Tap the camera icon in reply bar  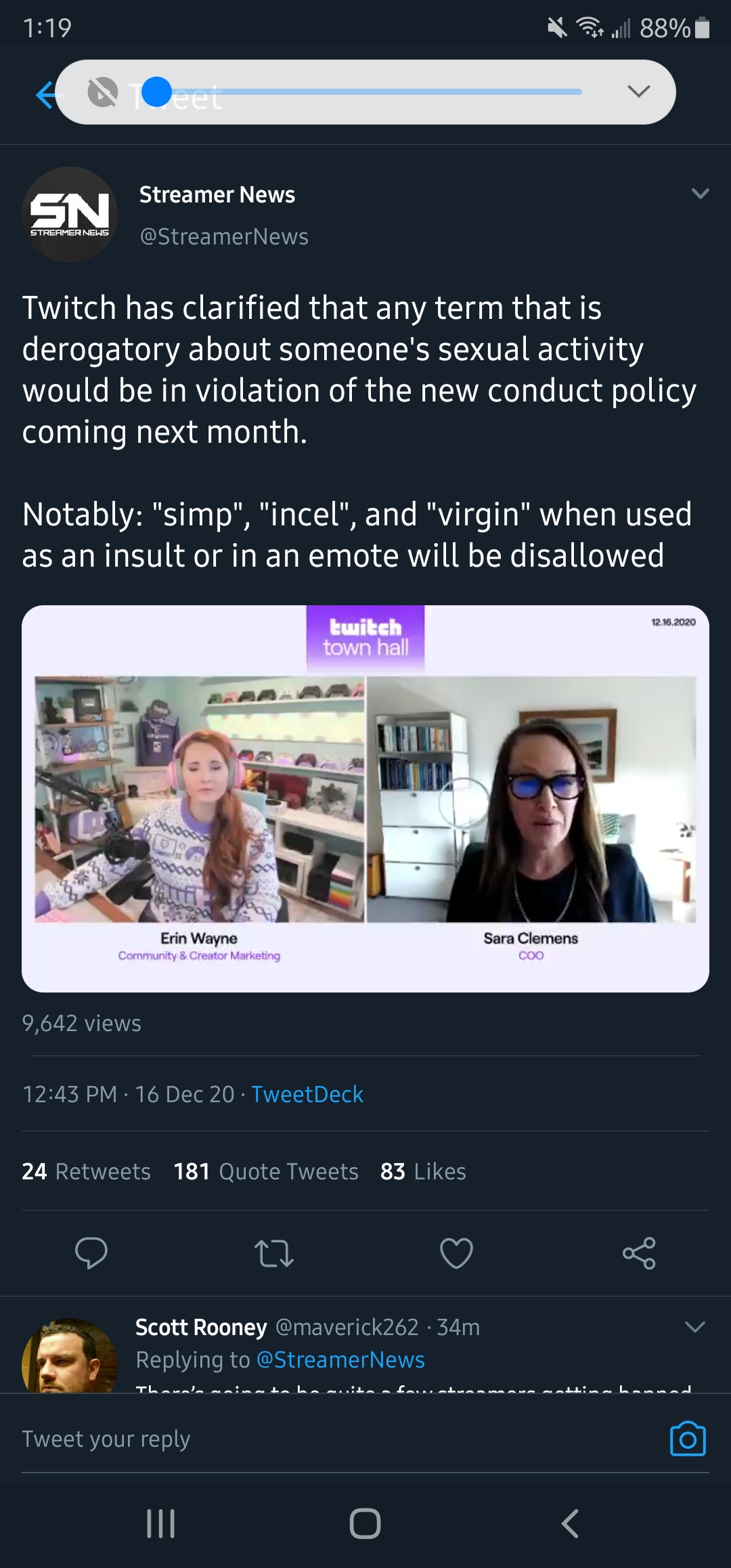(688, 1439)
